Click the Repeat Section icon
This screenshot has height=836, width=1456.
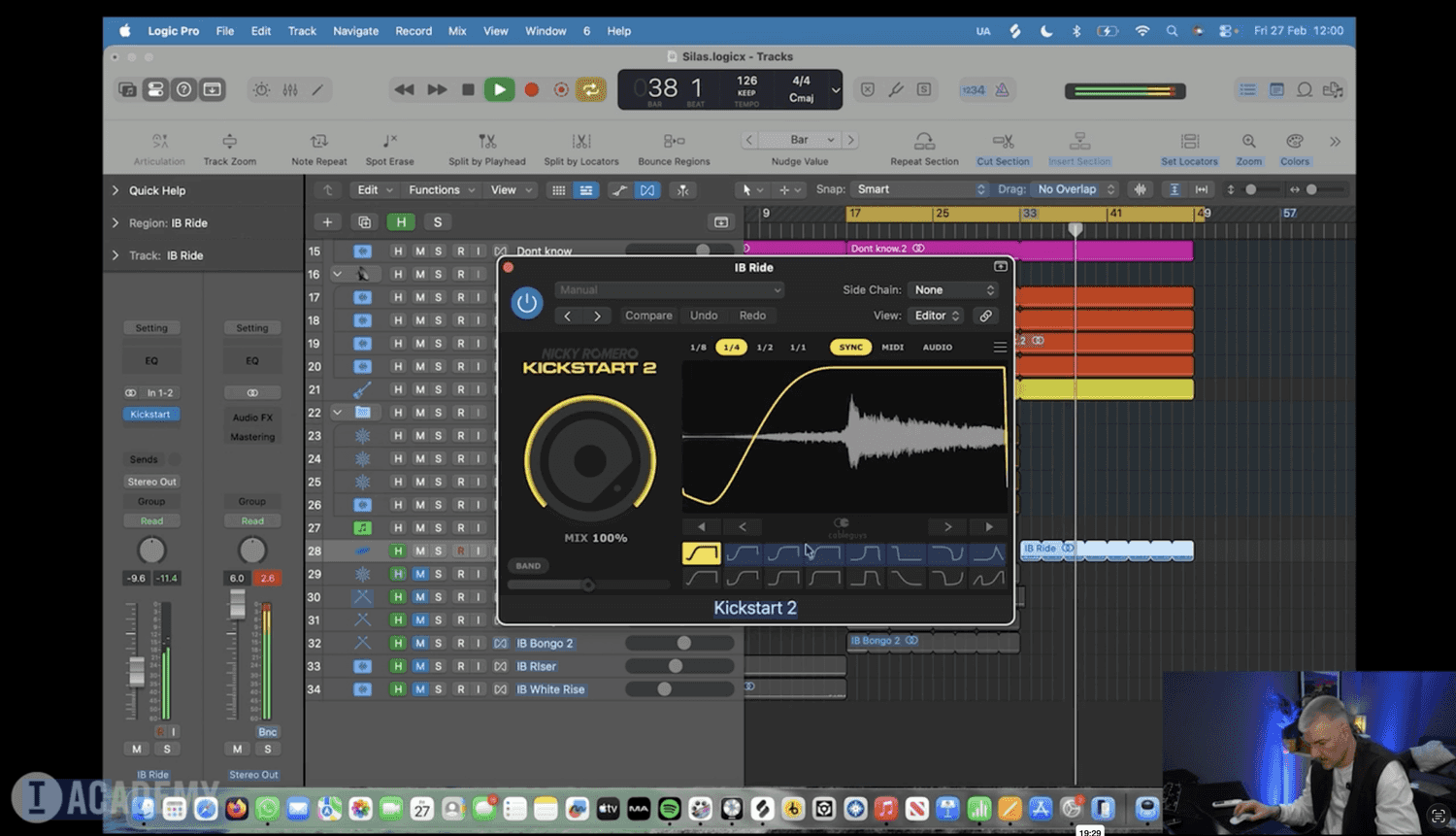coord(924,142)
